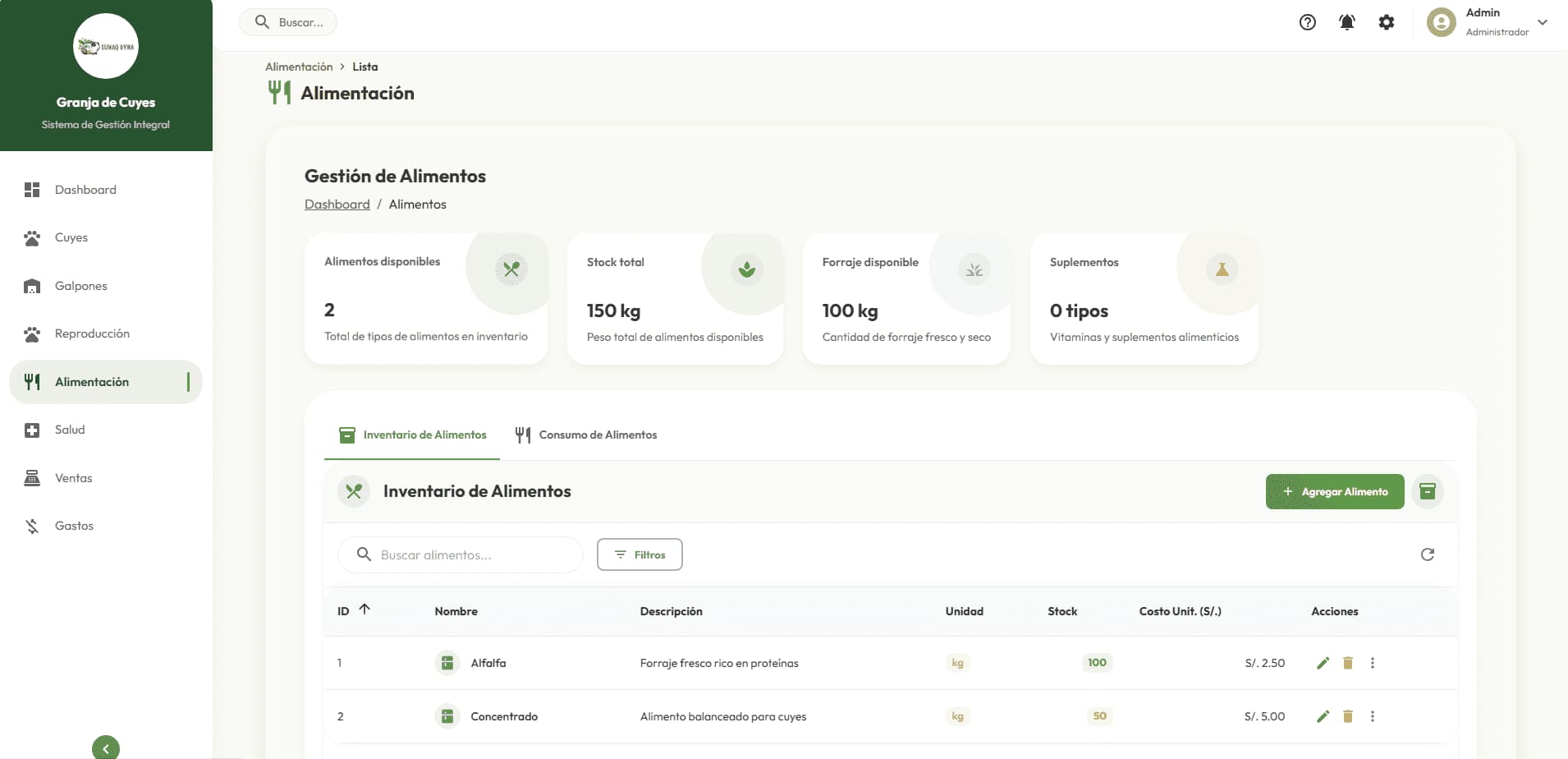Delete the Alfalfa row using trash icon
Screen dimensions: 1568x759
pyautogui.click(x=1347, y=663)
